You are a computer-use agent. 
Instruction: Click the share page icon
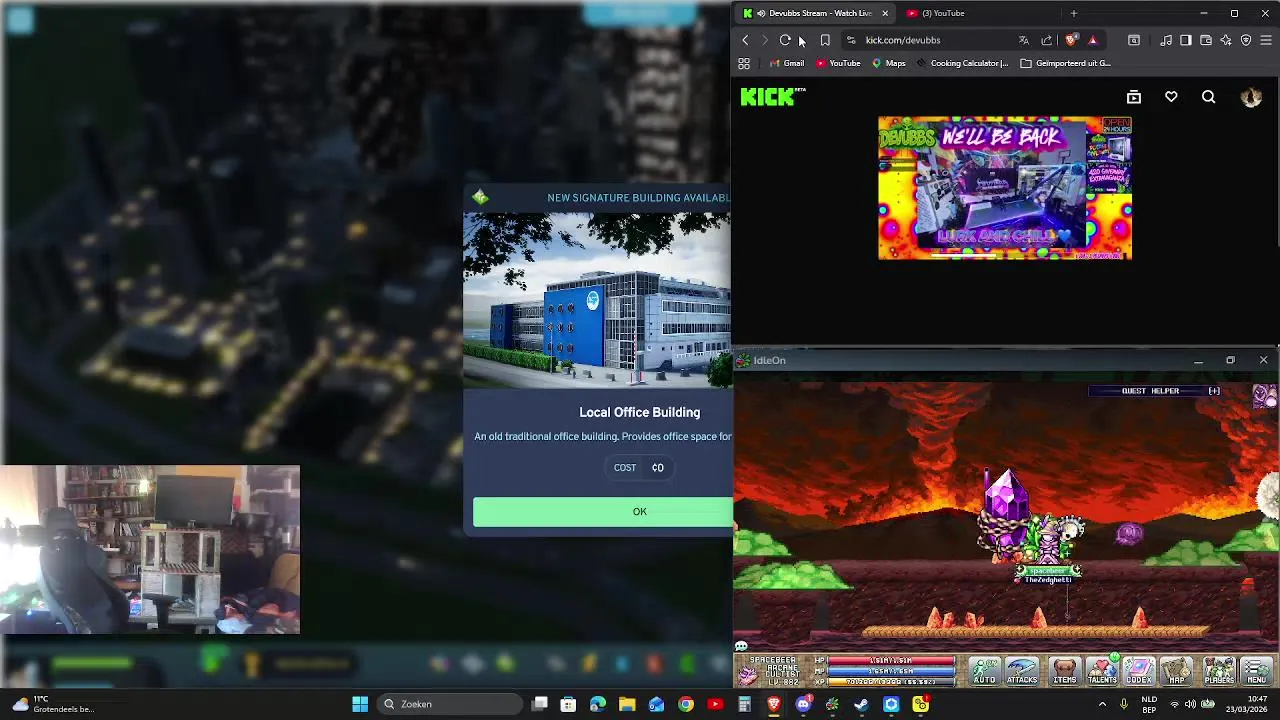[1046, 40]
